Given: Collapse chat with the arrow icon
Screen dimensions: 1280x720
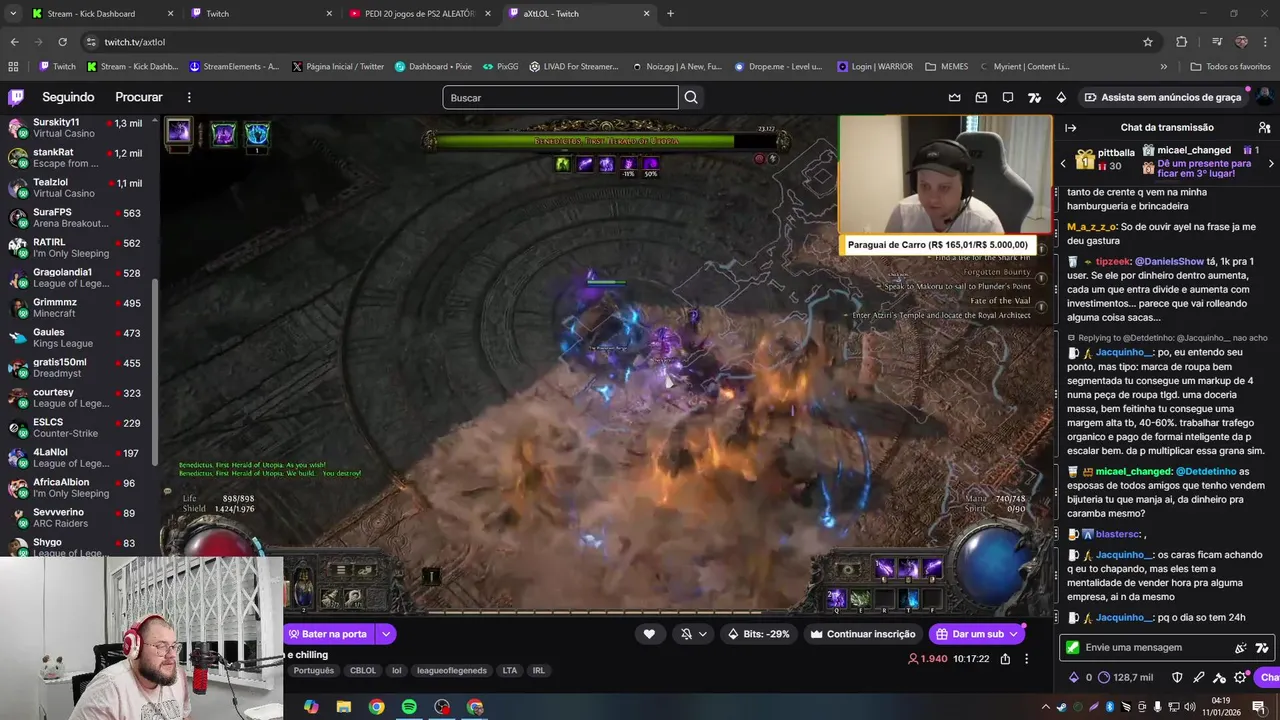Looking at the screenshot, I should tap(1070, 127).
